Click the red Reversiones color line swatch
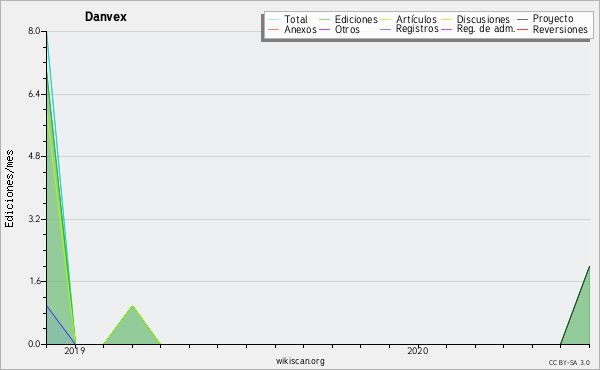 point(522,29)
